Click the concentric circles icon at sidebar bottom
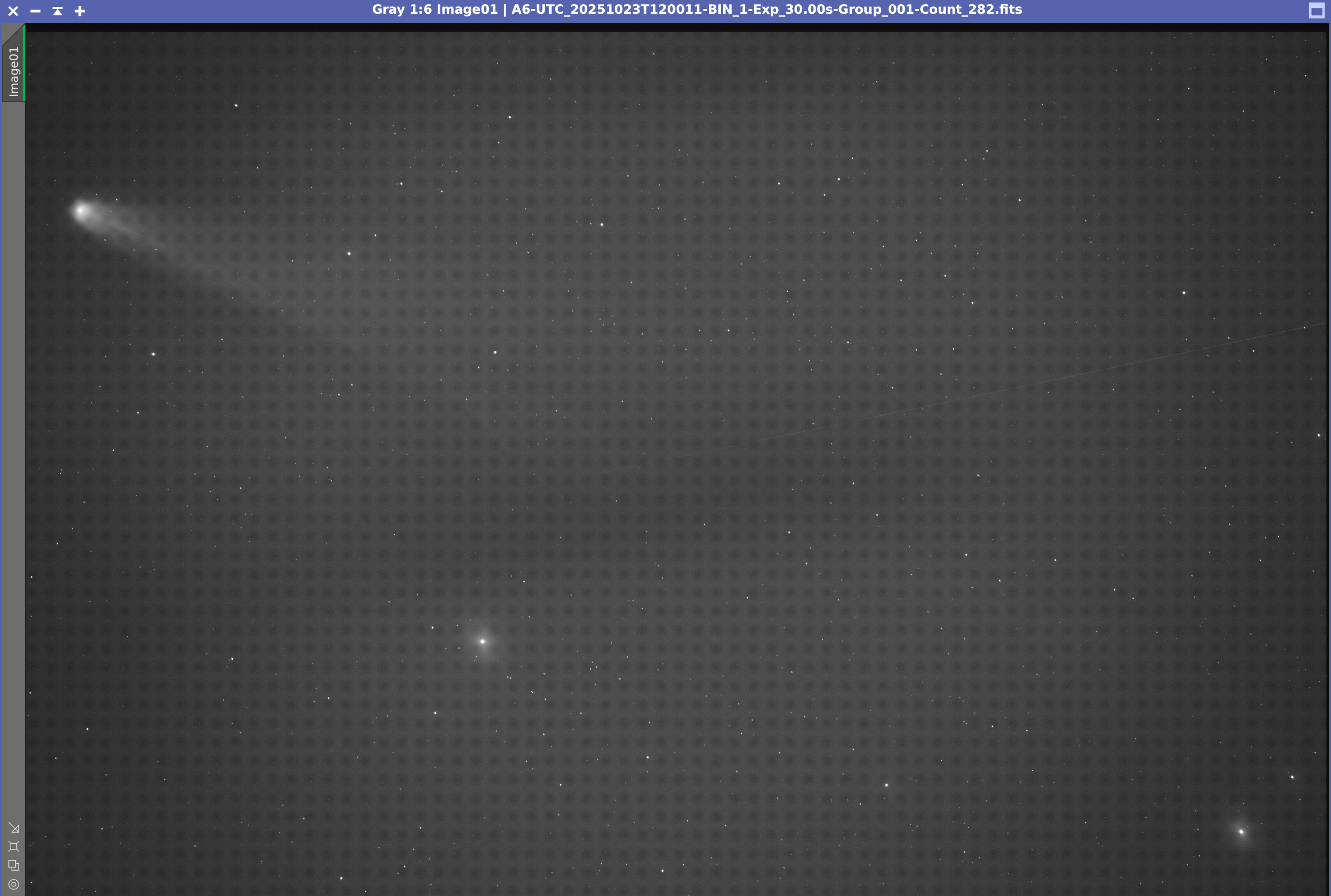The width and height of the screenshot is (1331, 896). point(14,884)
